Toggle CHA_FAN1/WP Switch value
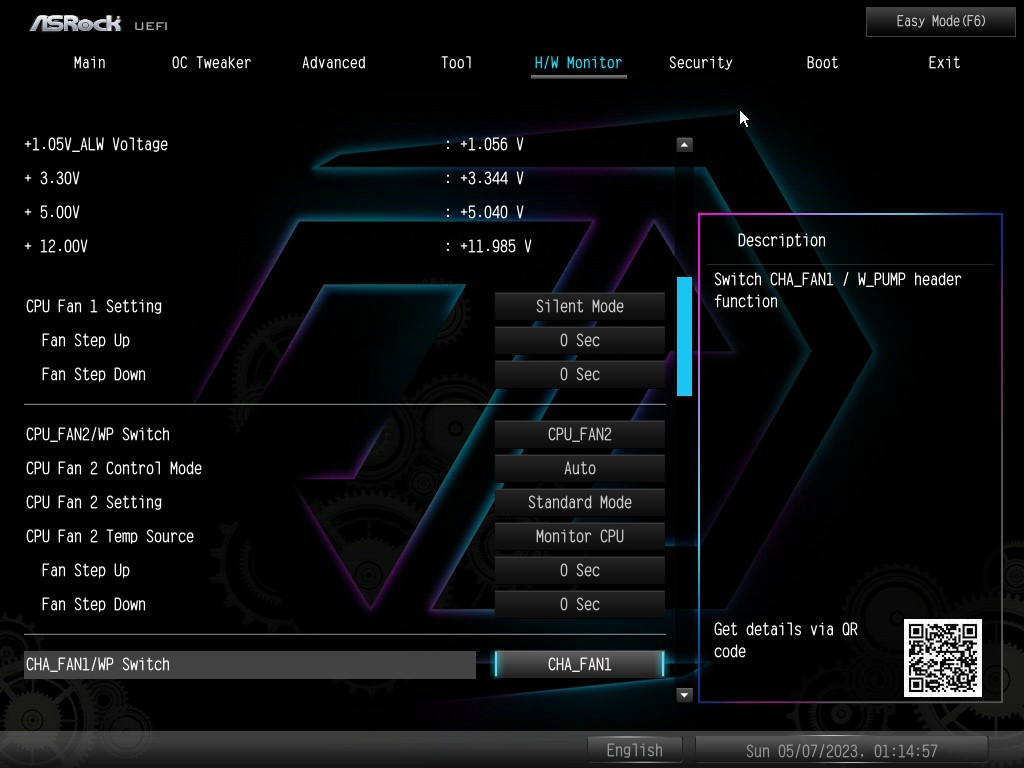1024x768 pixels. tap(579, 665)
